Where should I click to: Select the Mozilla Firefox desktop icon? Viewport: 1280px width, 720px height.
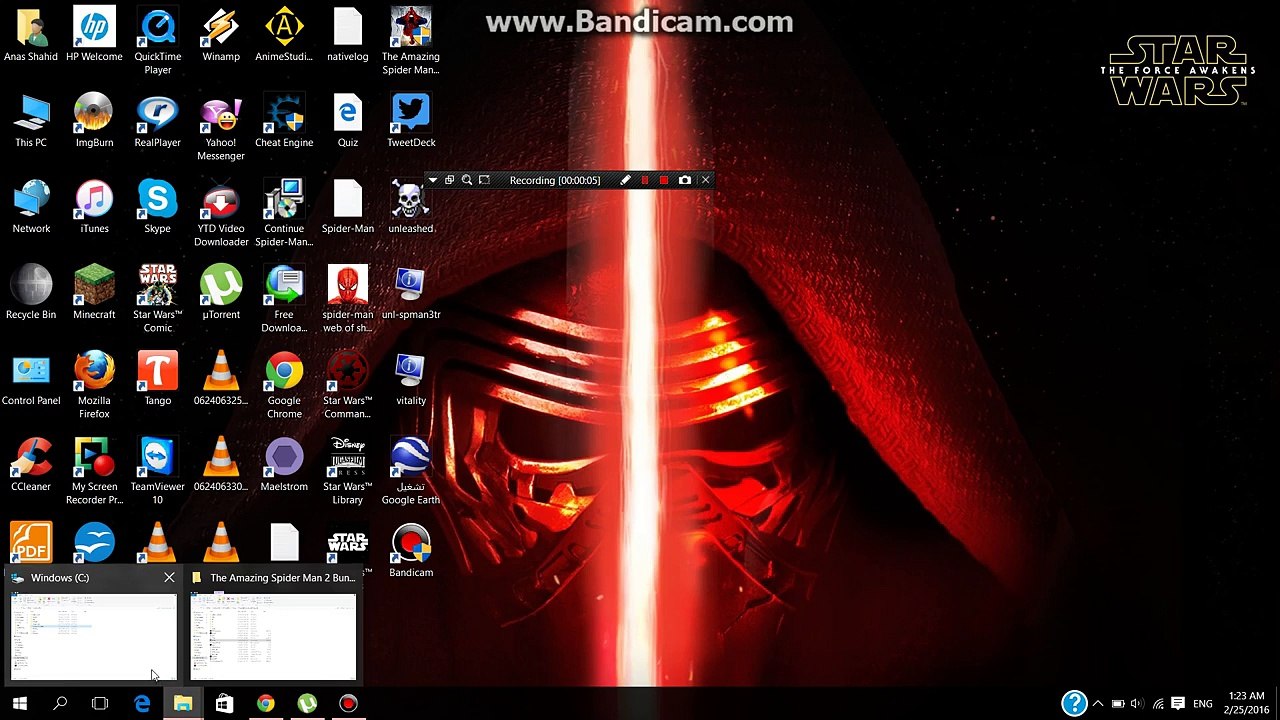[94, 385]
